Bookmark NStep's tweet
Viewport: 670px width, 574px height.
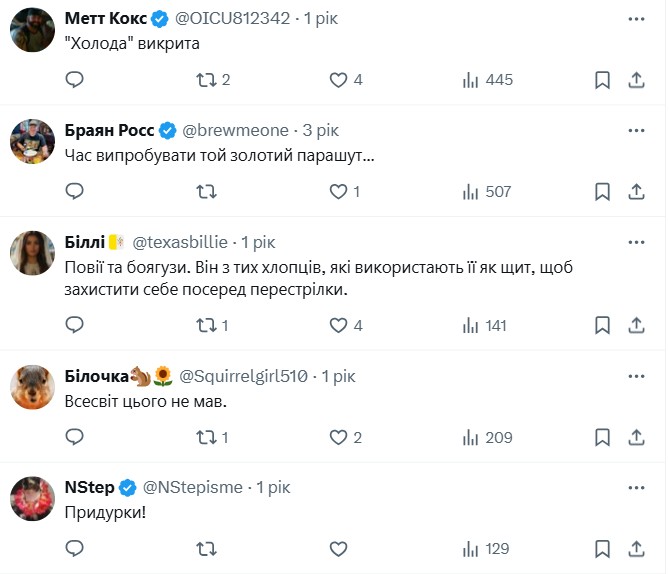(602, 548)
